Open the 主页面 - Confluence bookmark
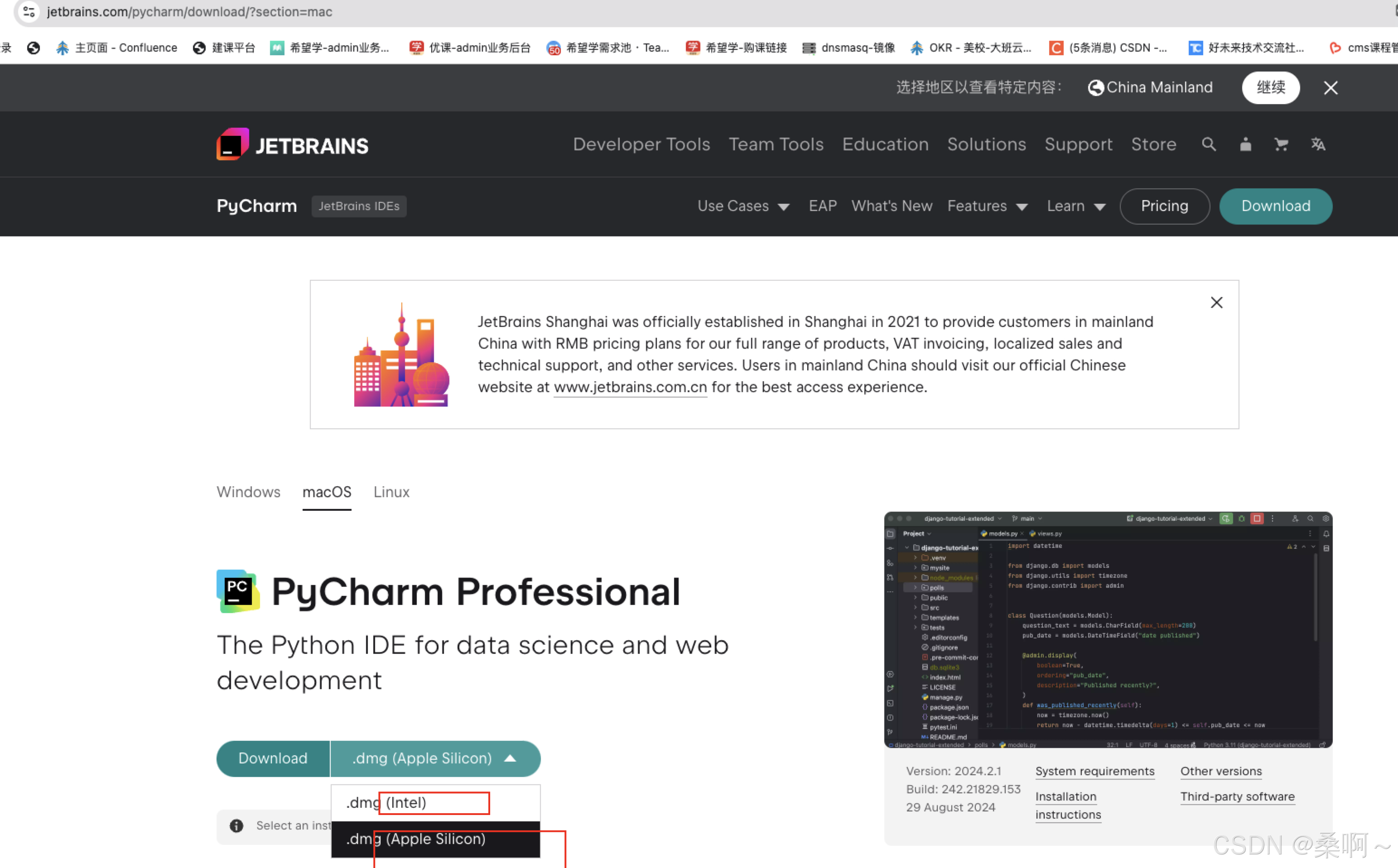Viewport: 1398px width, 868px height. point(116,48)
